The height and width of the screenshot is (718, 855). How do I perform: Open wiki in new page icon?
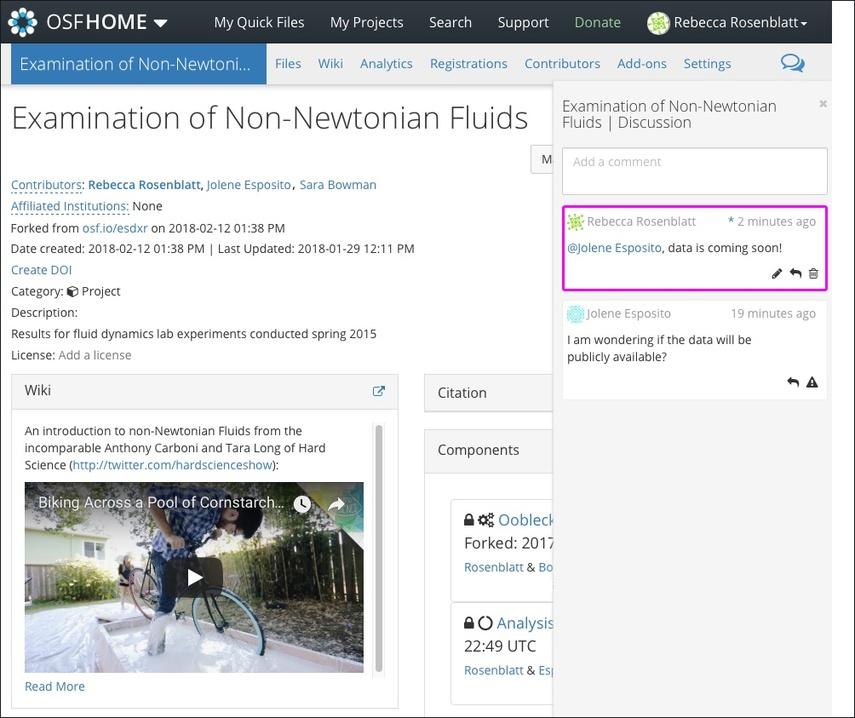click(378, 391)
